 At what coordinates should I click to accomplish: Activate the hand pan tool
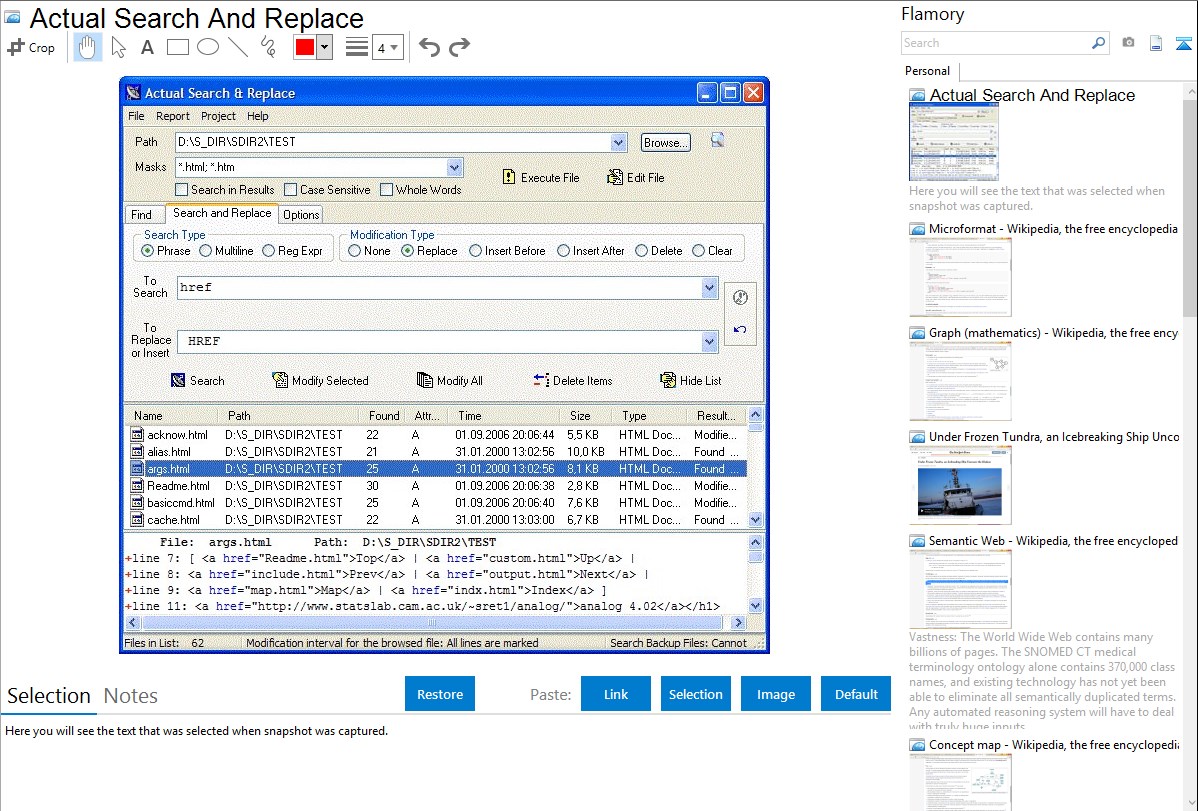(87, 47)
